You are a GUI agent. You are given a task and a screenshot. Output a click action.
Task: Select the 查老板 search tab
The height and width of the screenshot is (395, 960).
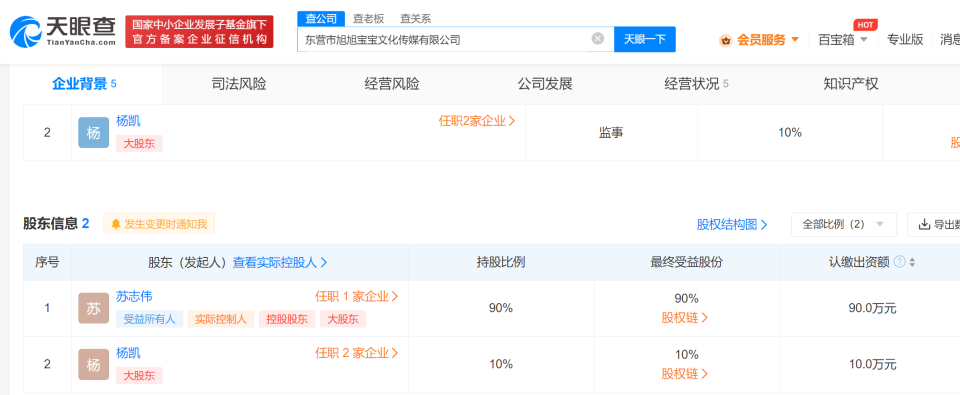click(x=368, y=18)
